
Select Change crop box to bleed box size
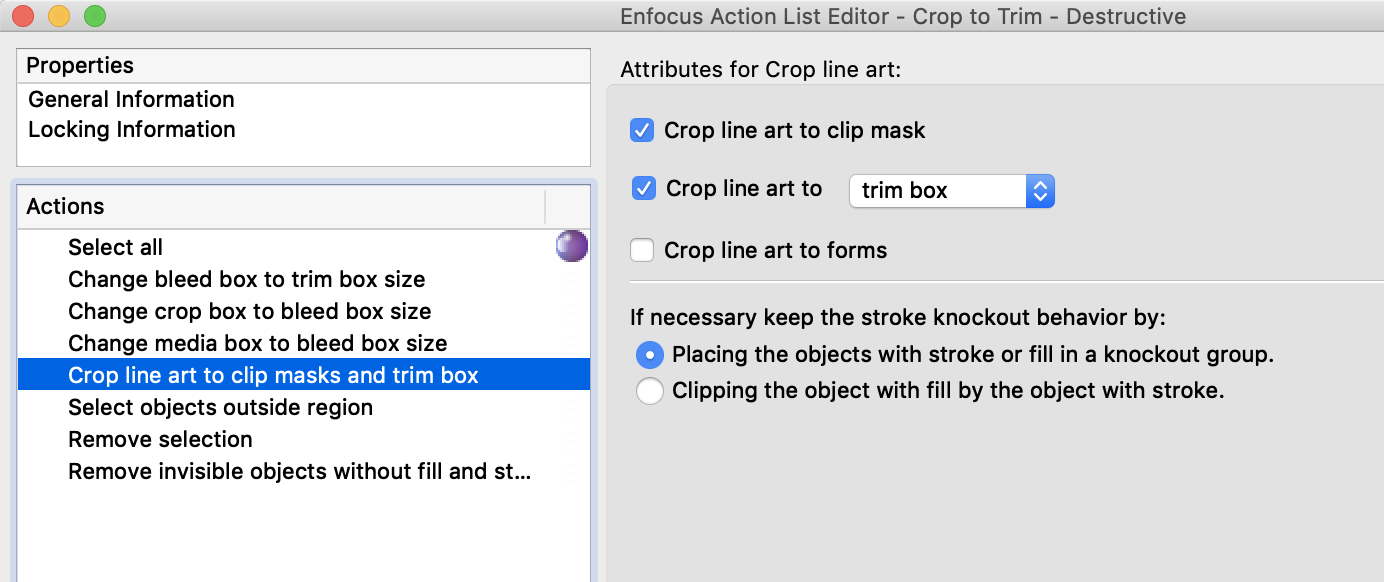(x=249, y=311)
